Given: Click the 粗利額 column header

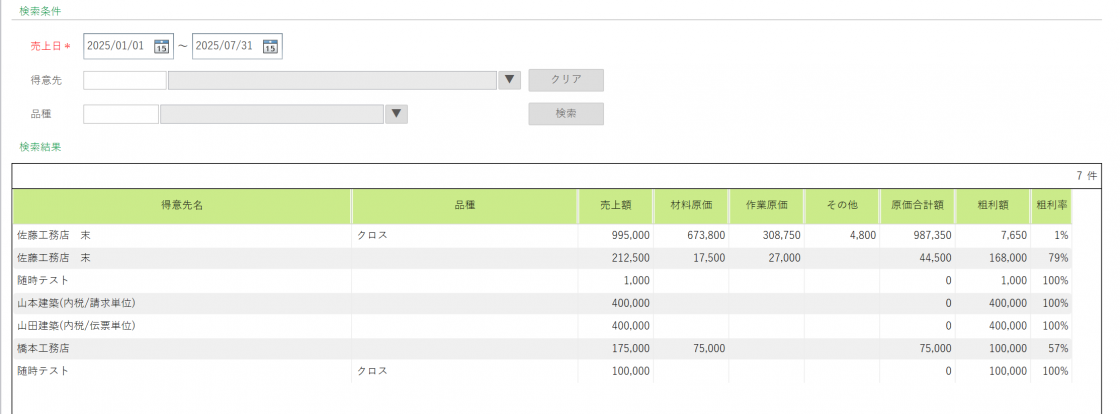Looking at the screenshot, I should [994, 205].
